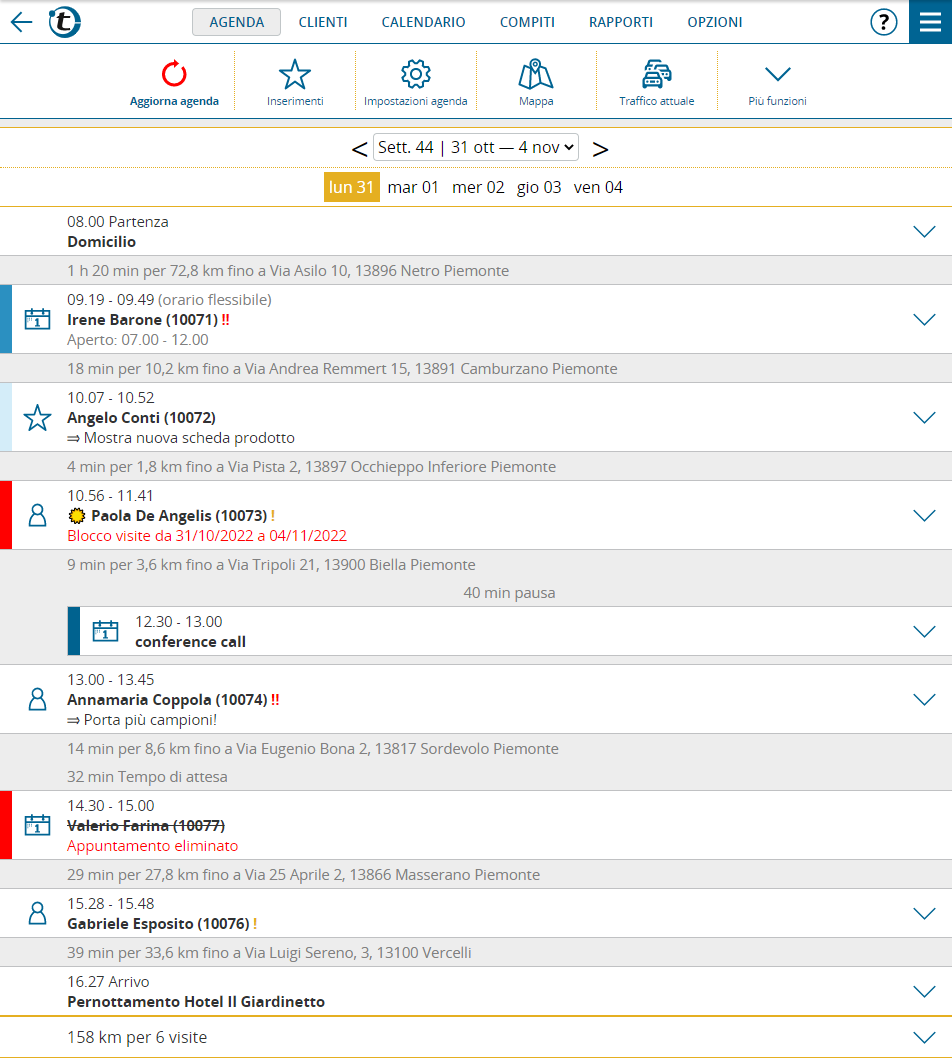Expand Pernottamento Hotel Il Giardinetto row

tap(924, 992)
